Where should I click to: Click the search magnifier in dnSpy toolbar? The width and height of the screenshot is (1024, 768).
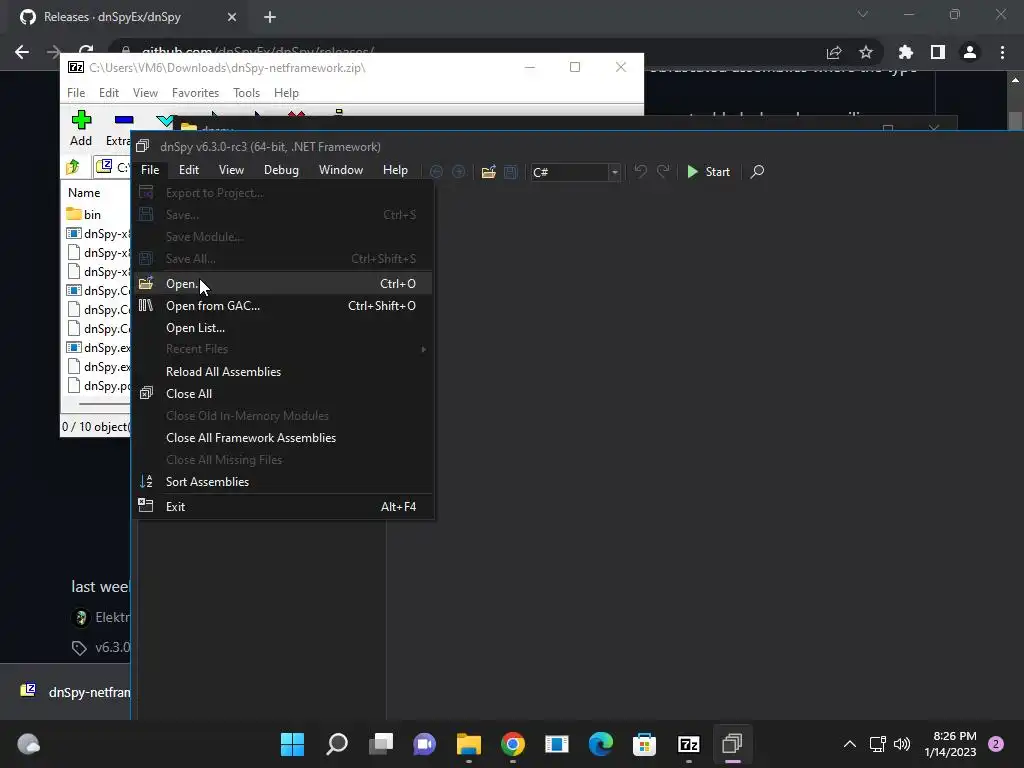point(757,172)
